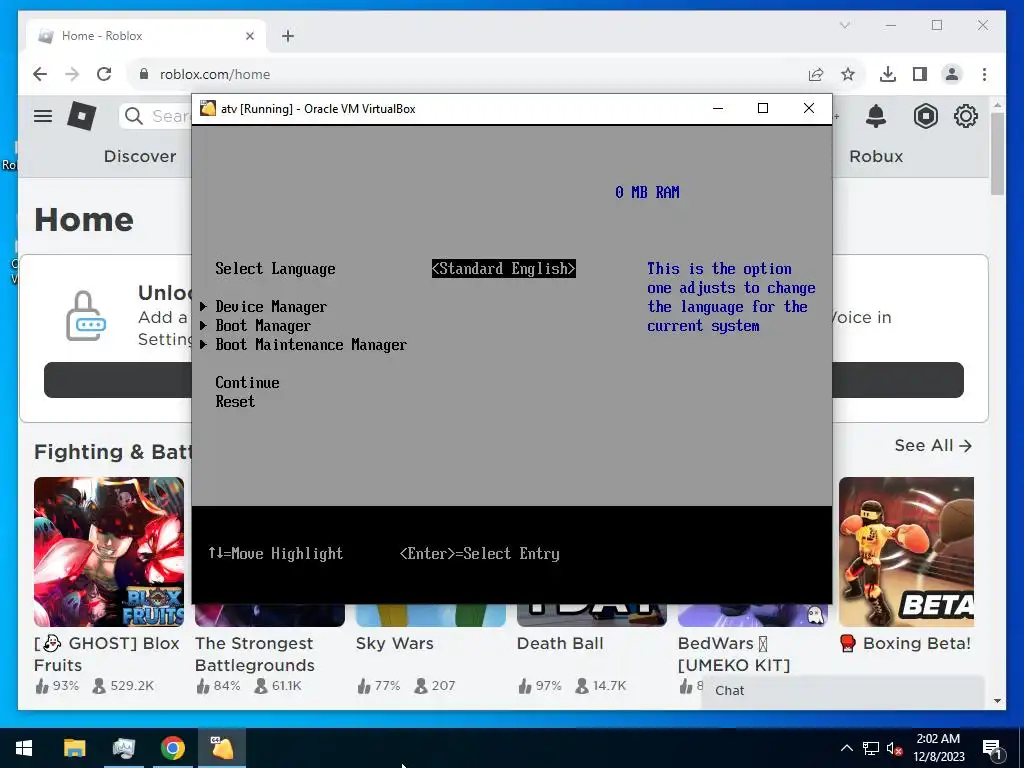
Task: Close the Home - Roblox tab
Action: coord(249,36)
